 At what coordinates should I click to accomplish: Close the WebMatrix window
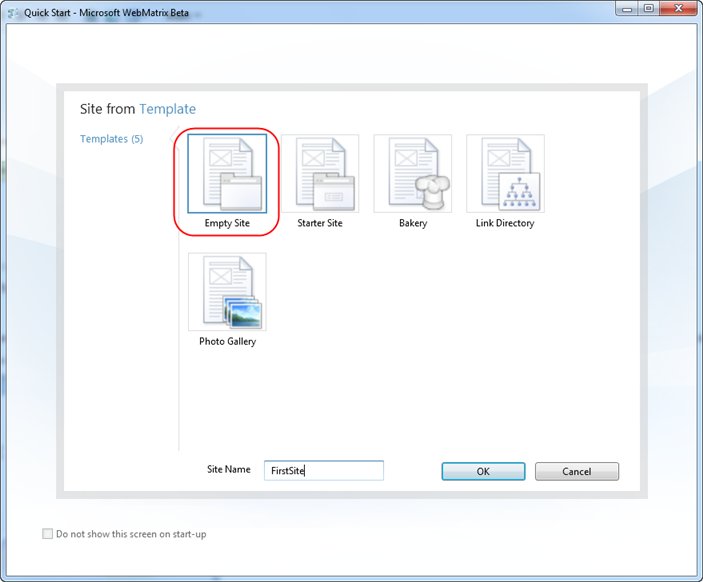[678, 9]
